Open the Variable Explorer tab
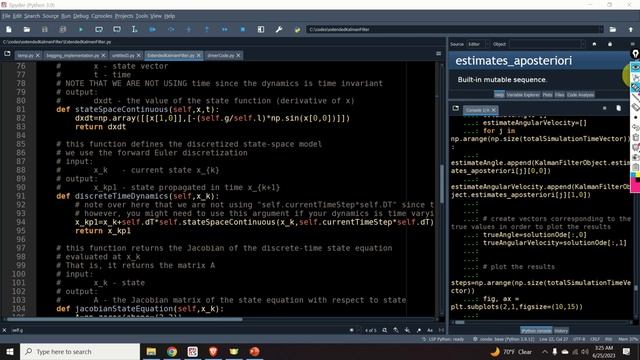This screenshot has height=360, width=640. (523, 95)
